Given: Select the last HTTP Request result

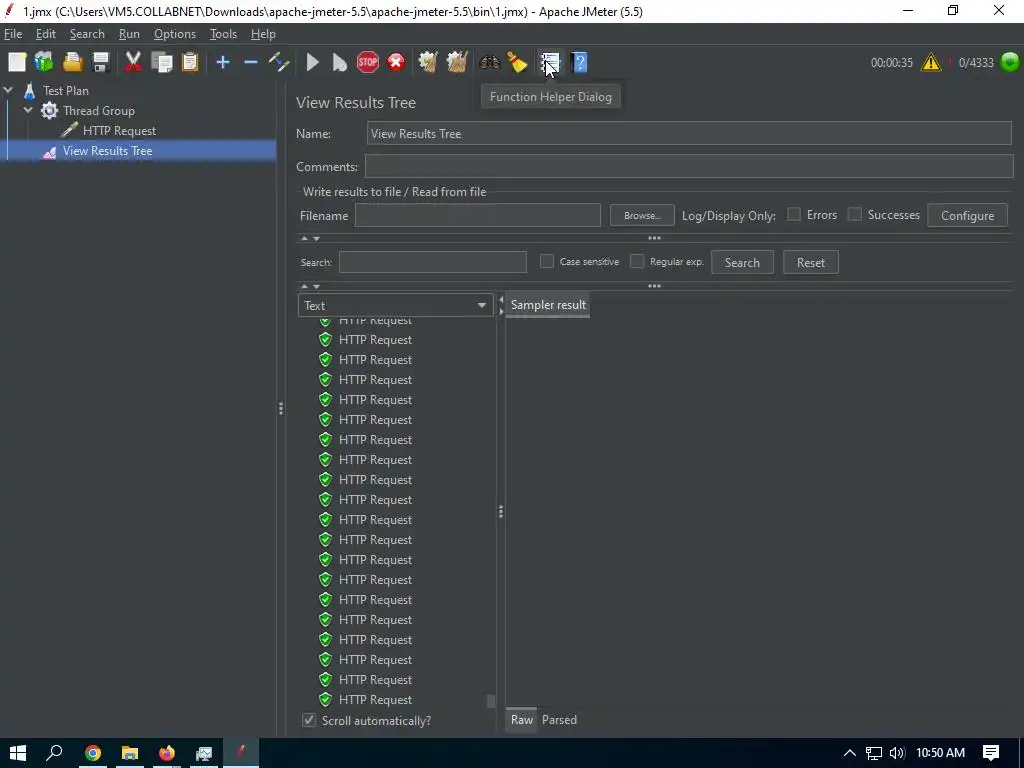Looking at the screenshot, I should (x=375, y=699).
